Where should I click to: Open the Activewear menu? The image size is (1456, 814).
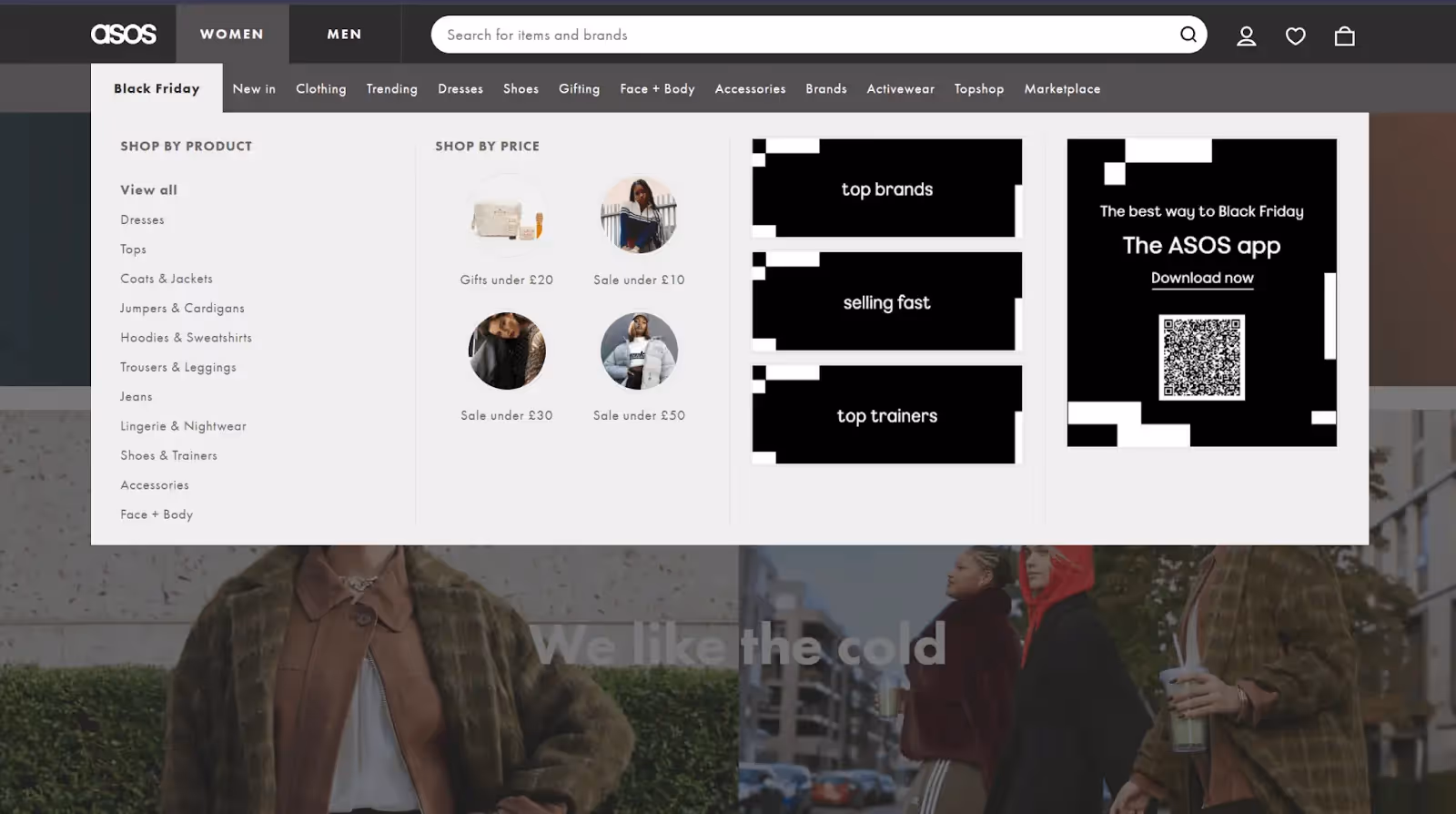901,88
